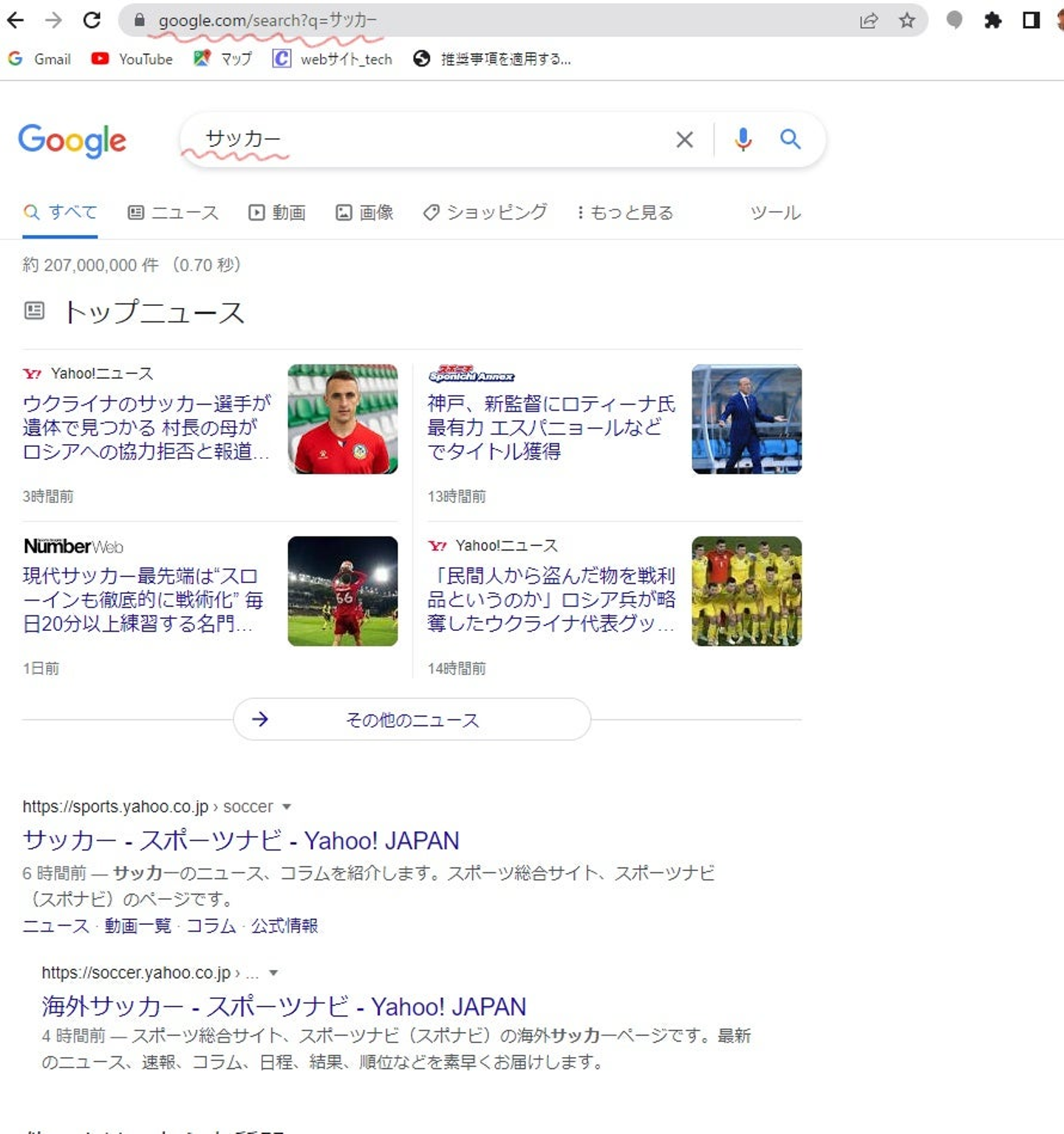1064x1134 pixels.
Task: Open the webサイト_tech bookmark
Action: coord(332,59)
